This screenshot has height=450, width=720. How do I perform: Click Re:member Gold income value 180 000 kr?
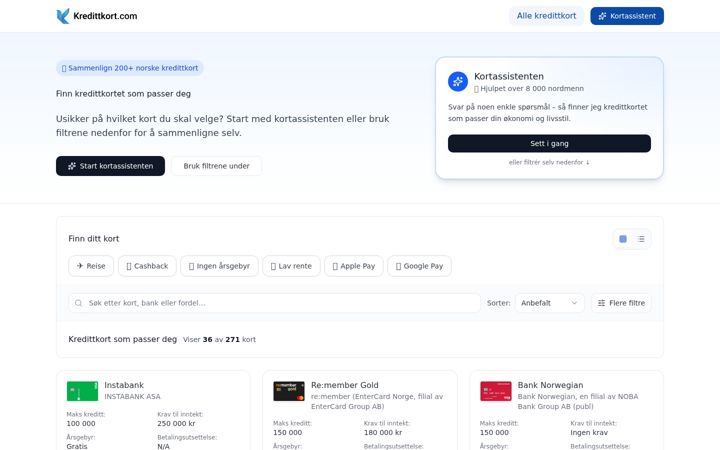pyautogui.click(x=383, y=433)
